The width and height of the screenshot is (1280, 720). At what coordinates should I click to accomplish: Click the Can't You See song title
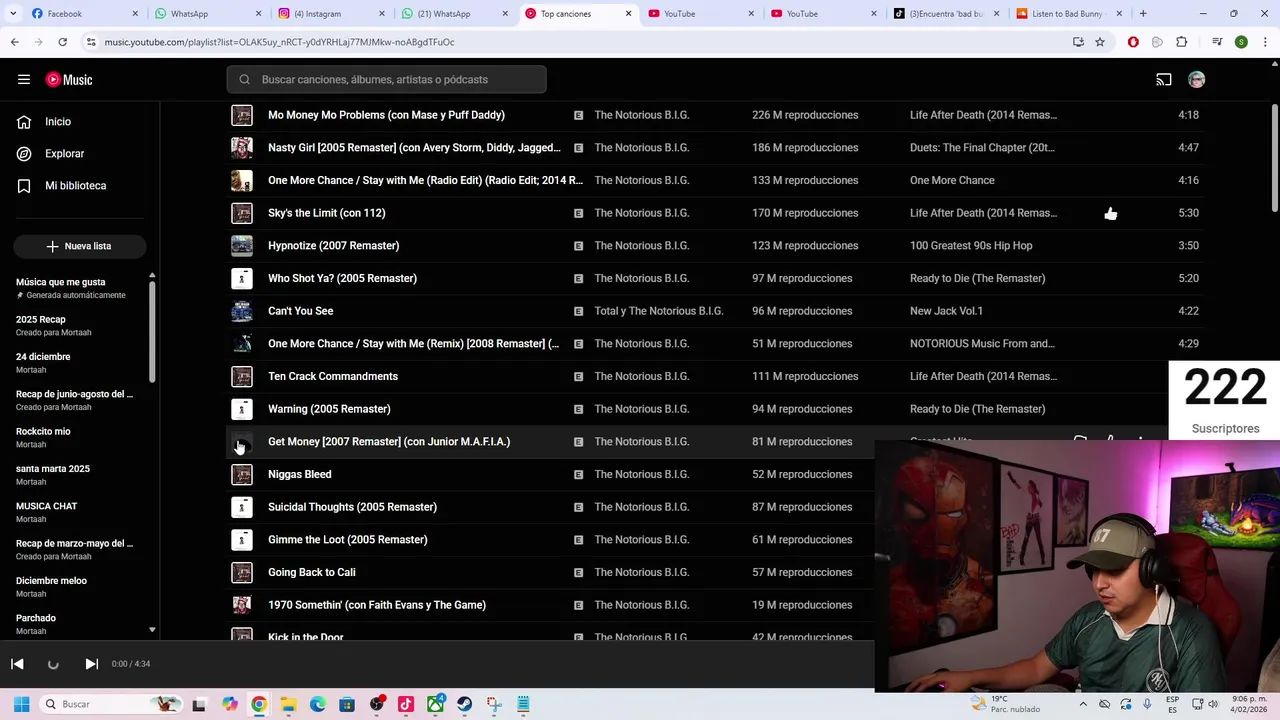[300, 311]
